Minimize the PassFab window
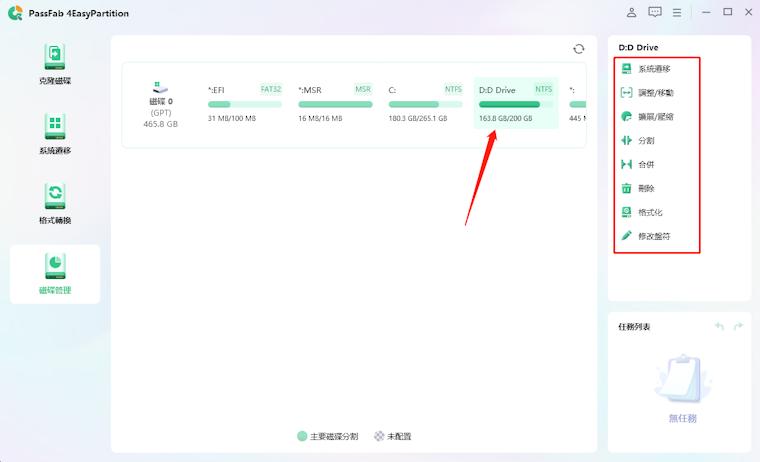 (x=706, y=13)
